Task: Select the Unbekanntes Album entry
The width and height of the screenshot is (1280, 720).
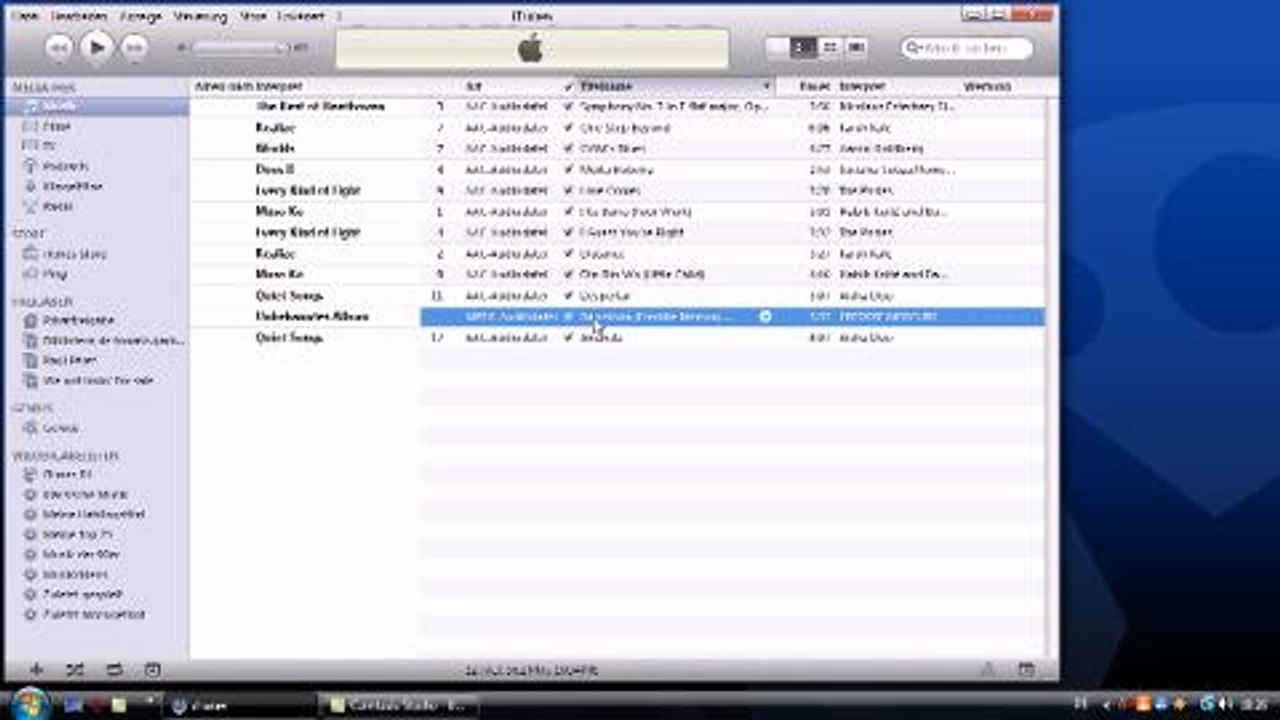Action: [312, 316]
